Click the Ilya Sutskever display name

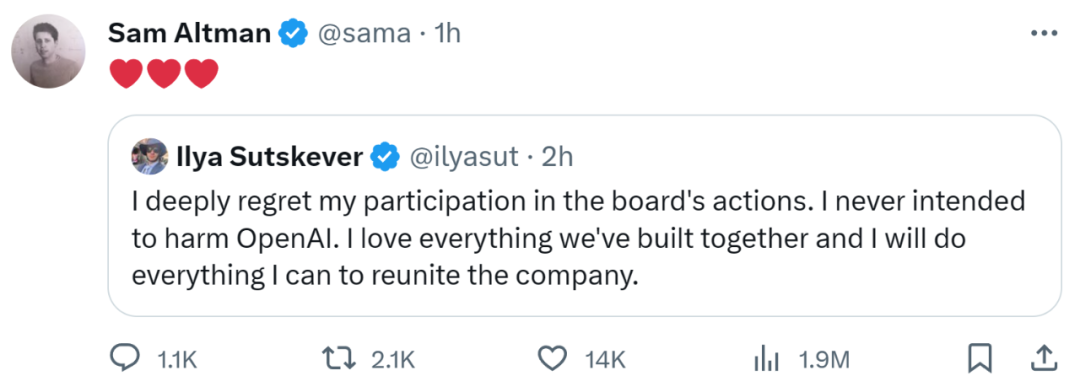click(270, 158)
